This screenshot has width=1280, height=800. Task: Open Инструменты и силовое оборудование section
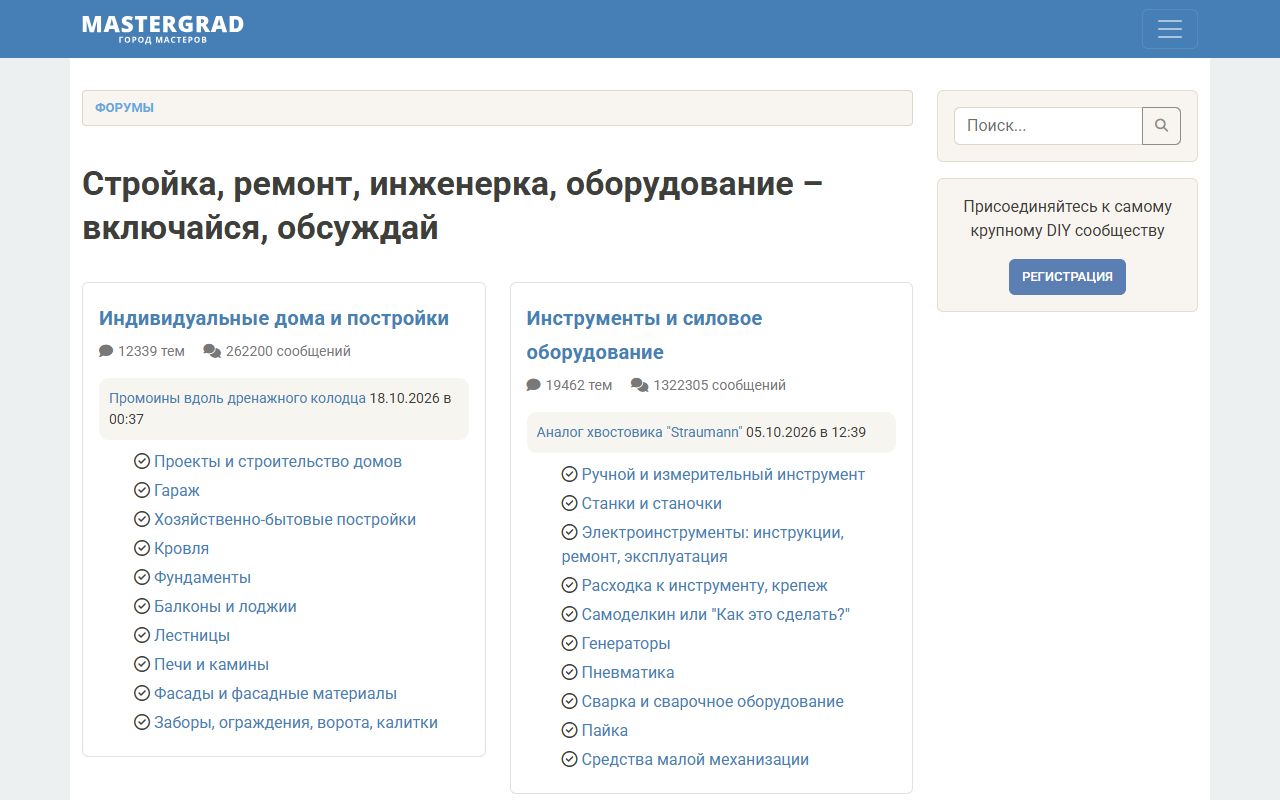pyautogui.click(x=644, y=335)
